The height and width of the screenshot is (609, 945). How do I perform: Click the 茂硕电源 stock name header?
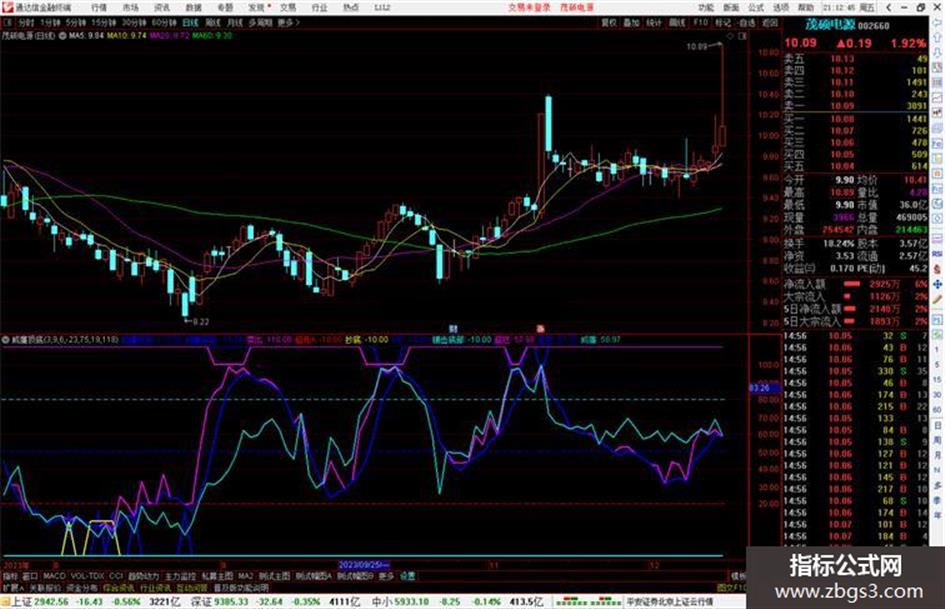click(x=830, y=25)
